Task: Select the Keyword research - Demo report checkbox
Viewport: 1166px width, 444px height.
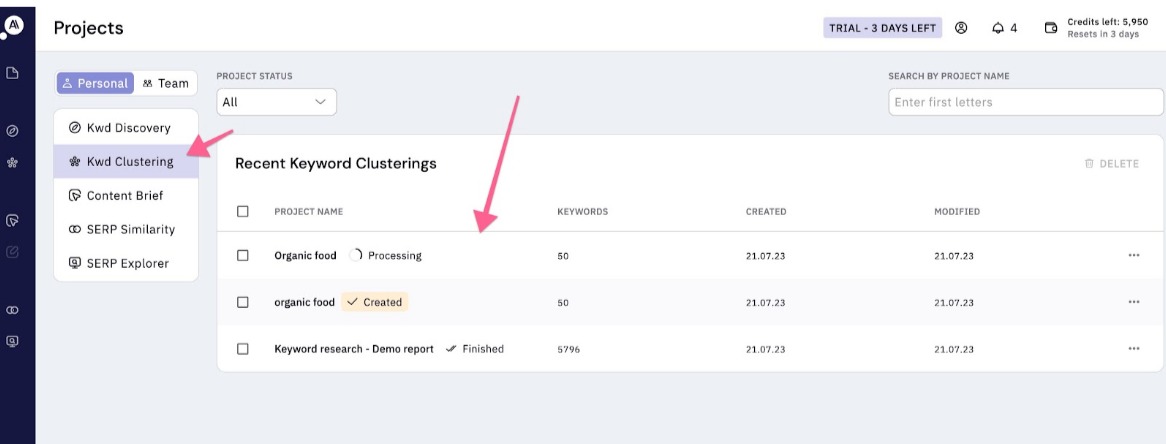Action: coord(243,349)
